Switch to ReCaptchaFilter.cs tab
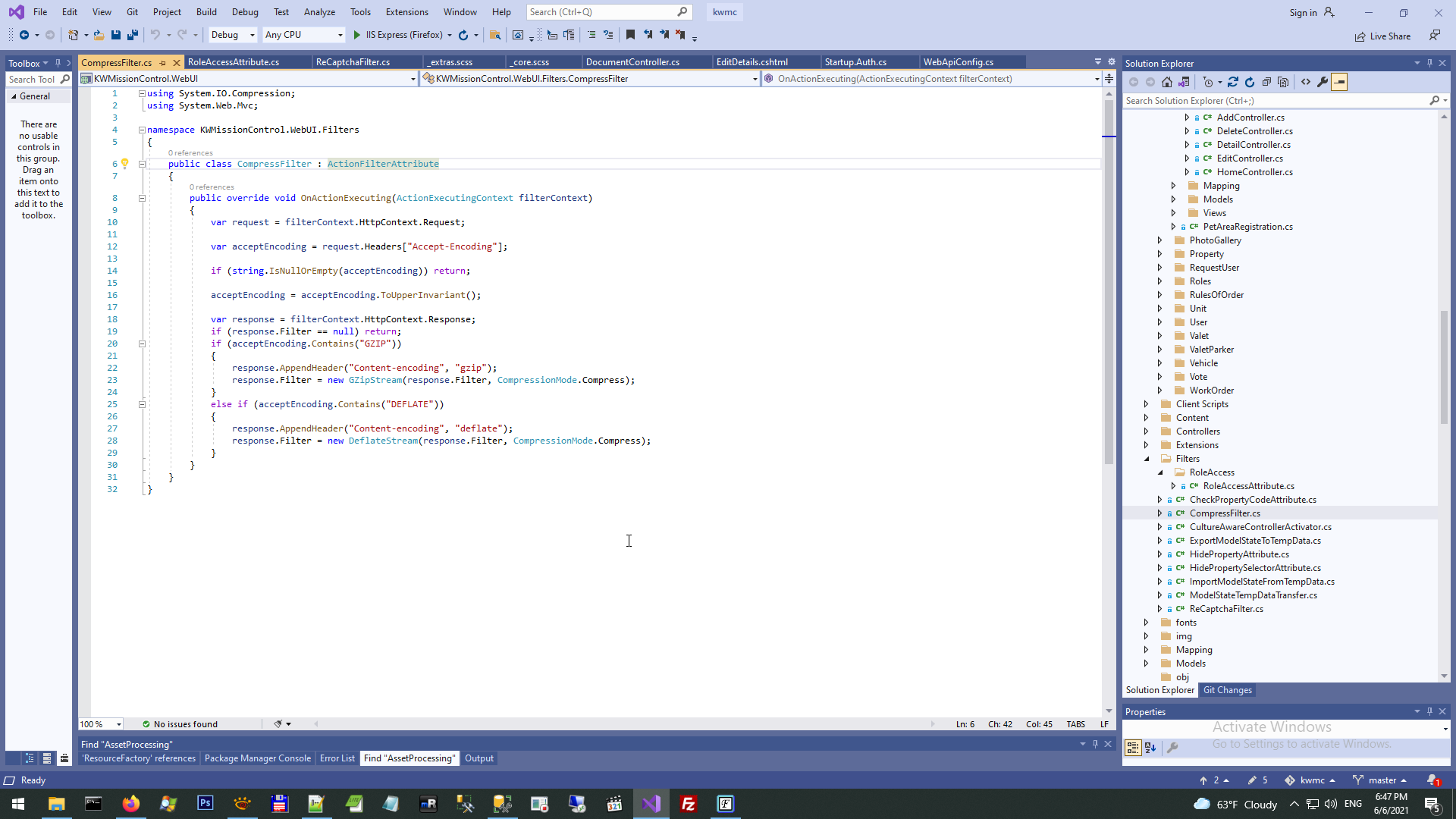 353,62
